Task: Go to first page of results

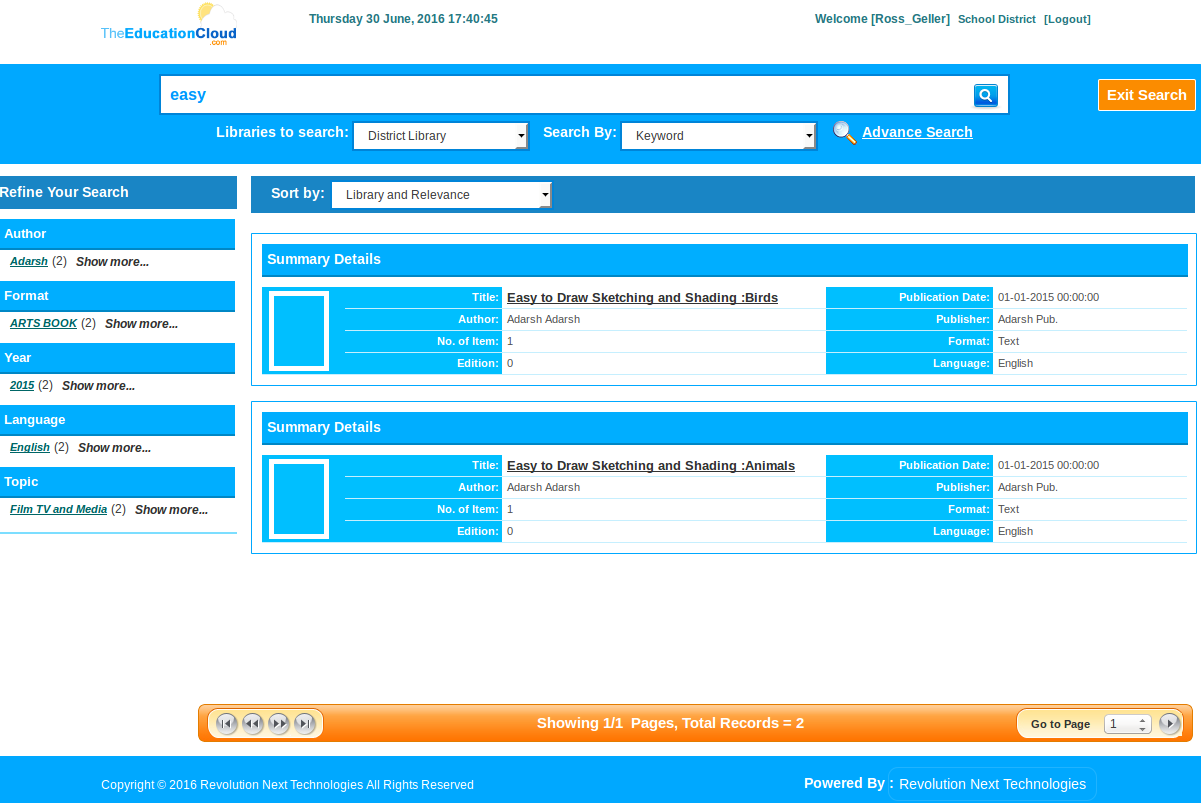Action: (227, 723)
